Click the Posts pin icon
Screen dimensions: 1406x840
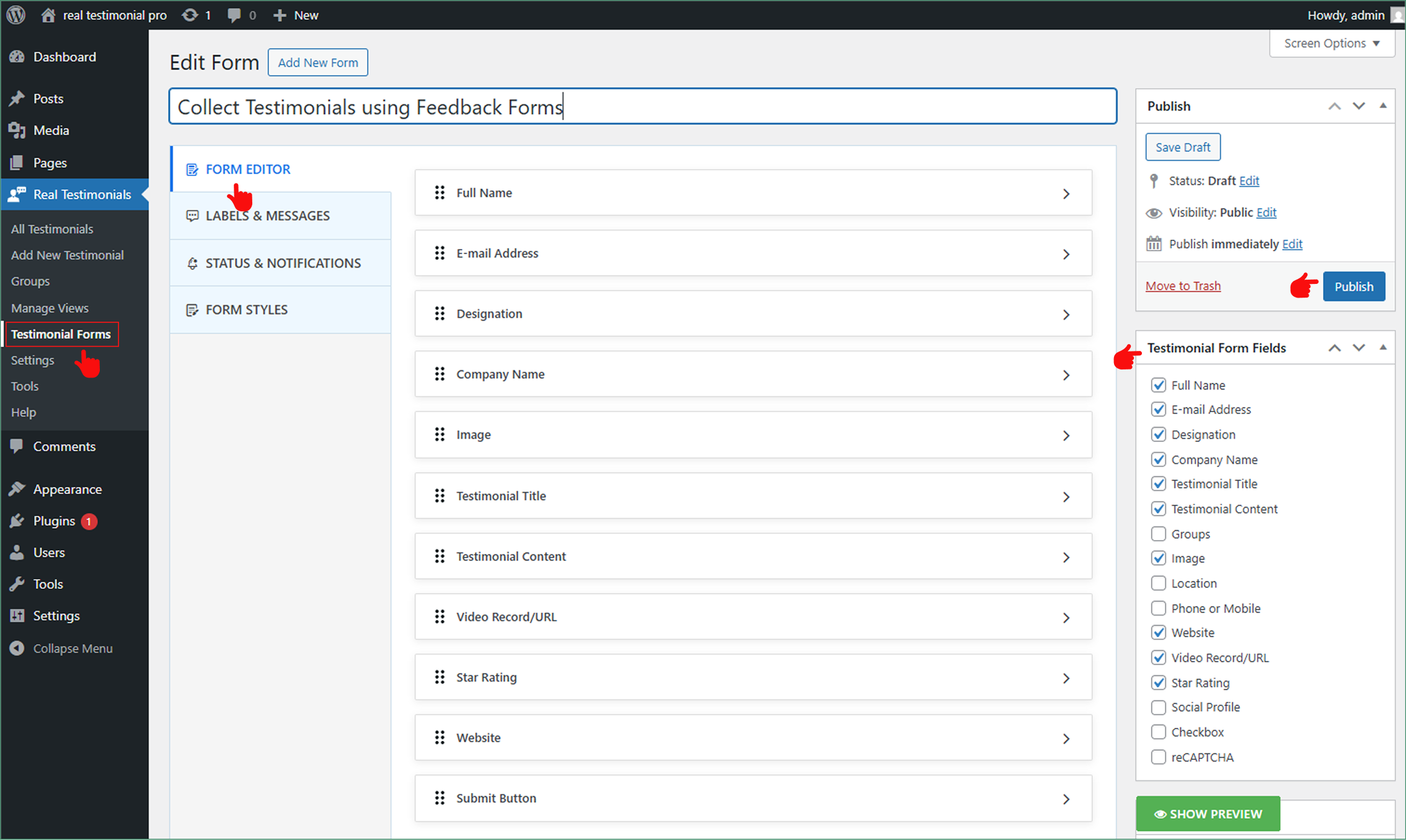(17, 99)
